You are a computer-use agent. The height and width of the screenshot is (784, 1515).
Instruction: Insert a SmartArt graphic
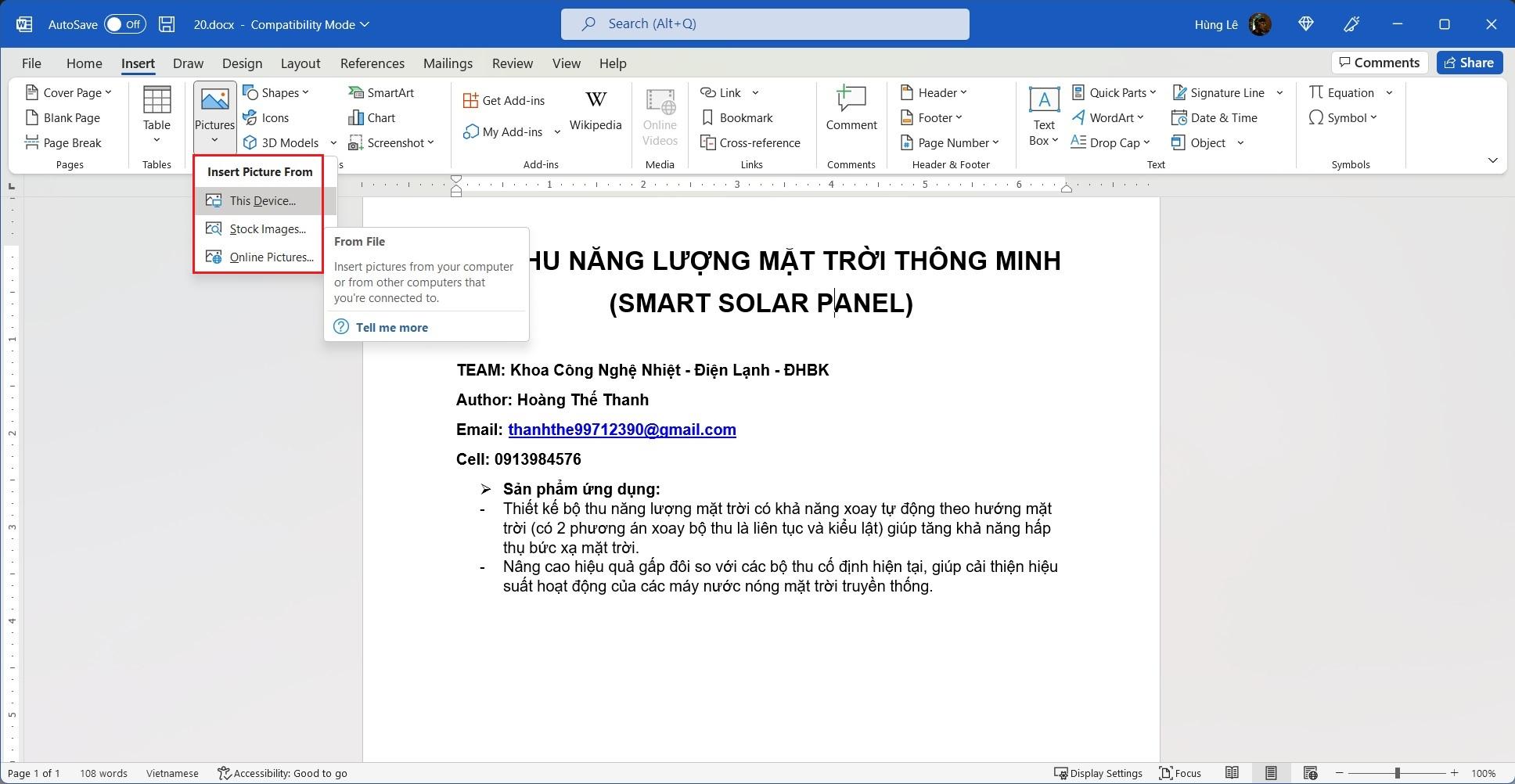[x=381, y=92]
